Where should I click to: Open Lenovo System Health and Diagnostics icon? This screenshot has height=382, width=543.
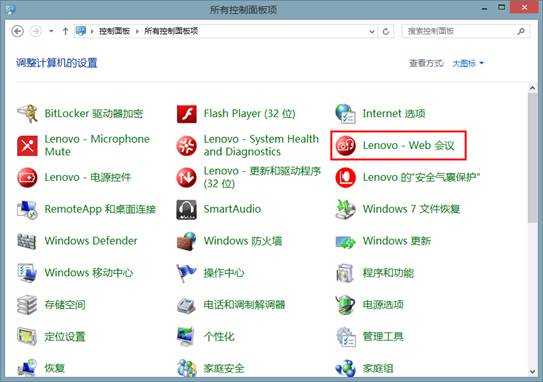187,145
